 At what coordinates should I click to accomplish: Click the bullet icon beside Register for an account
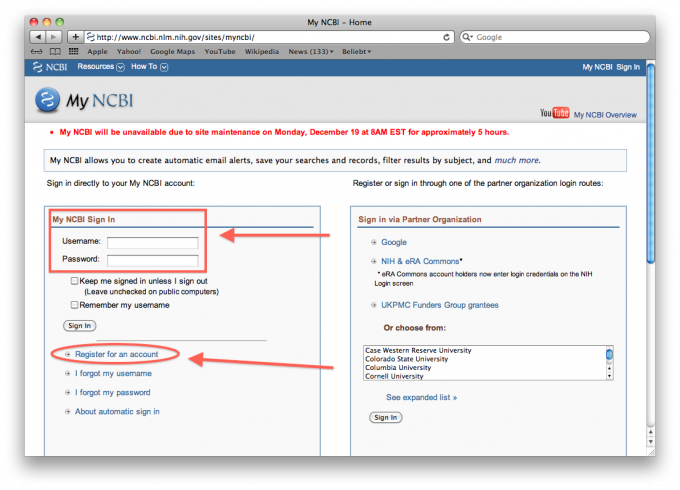point(68,354)
